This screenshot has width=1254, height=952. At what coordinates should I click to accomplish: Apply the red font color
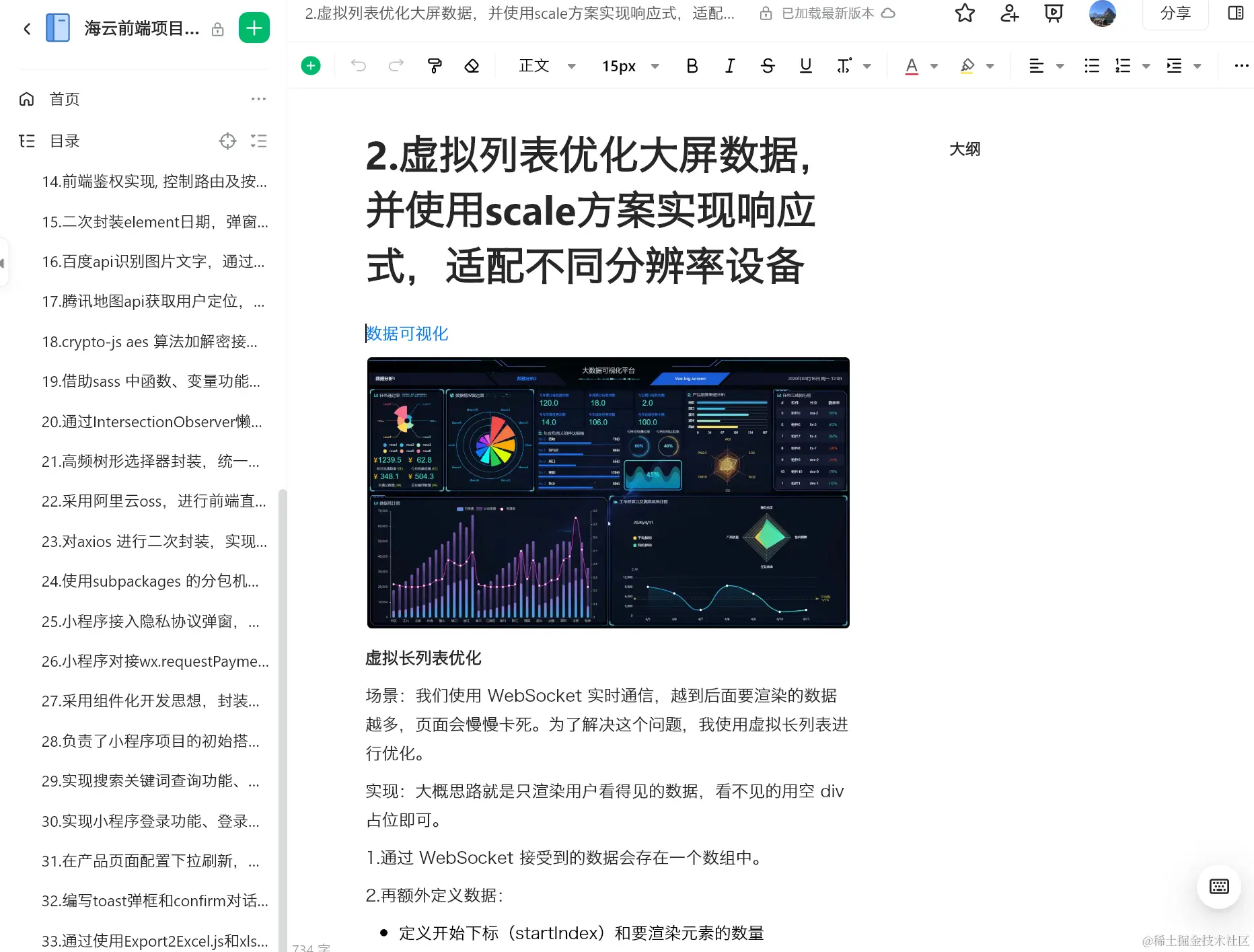(912, 66)
